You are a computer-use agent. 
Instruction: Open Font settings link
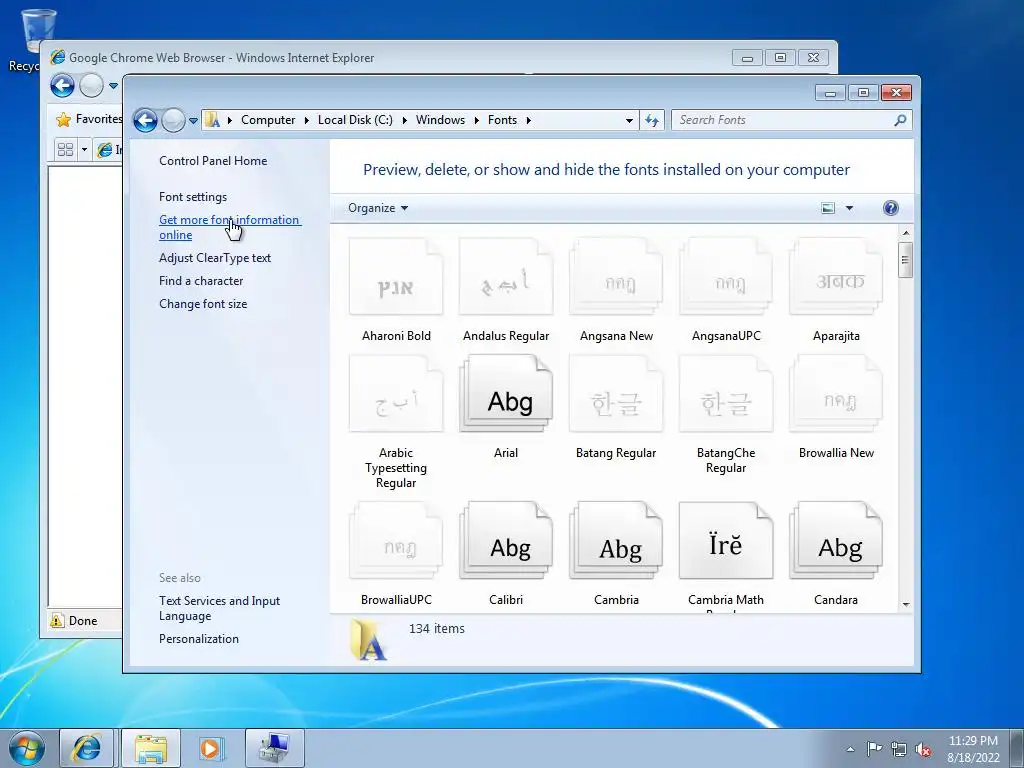(193, 197)
